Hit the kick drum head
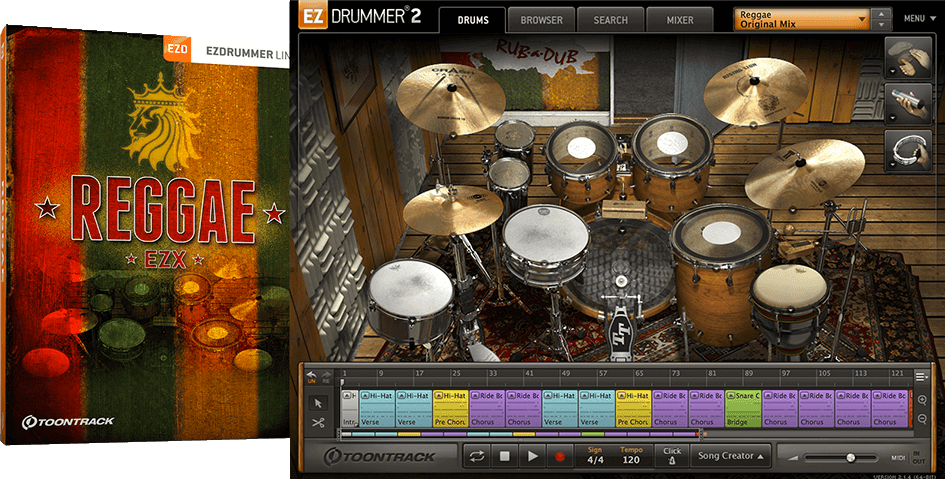945x479 pixels. [621, 268]
